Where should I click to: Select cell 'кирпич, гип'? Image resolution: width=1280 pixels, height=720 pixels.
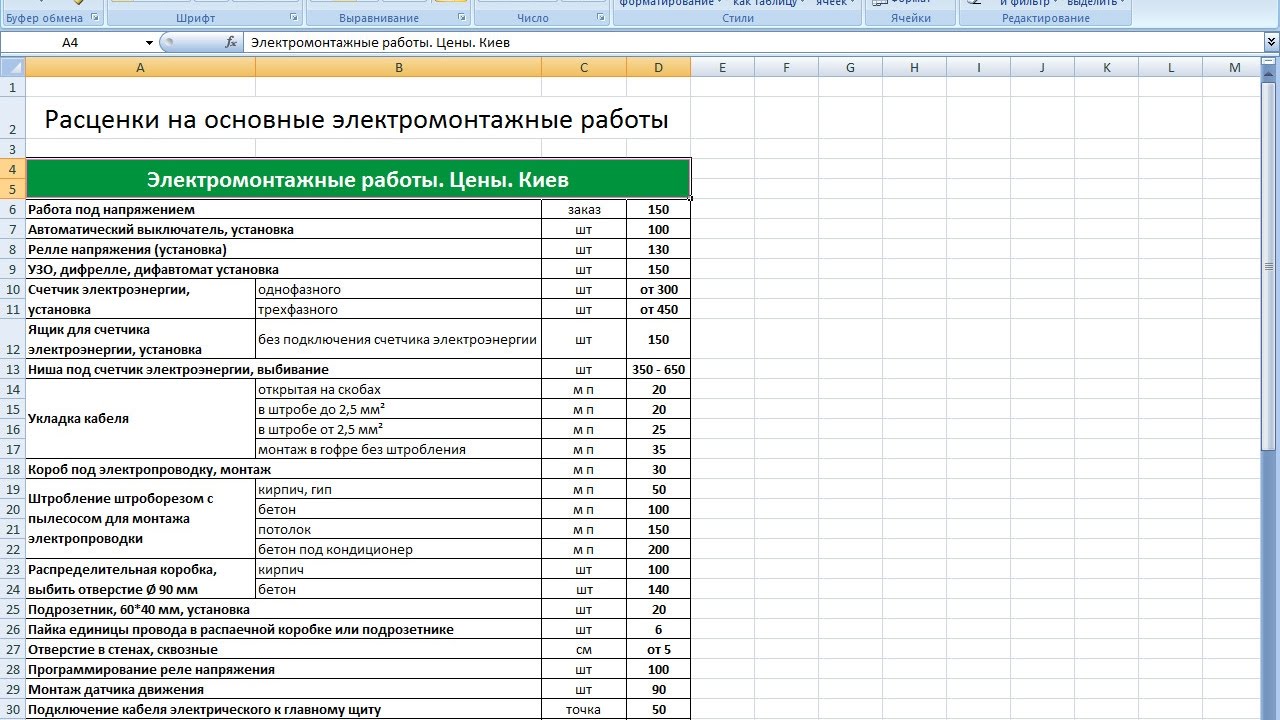[x=398, y=489]
